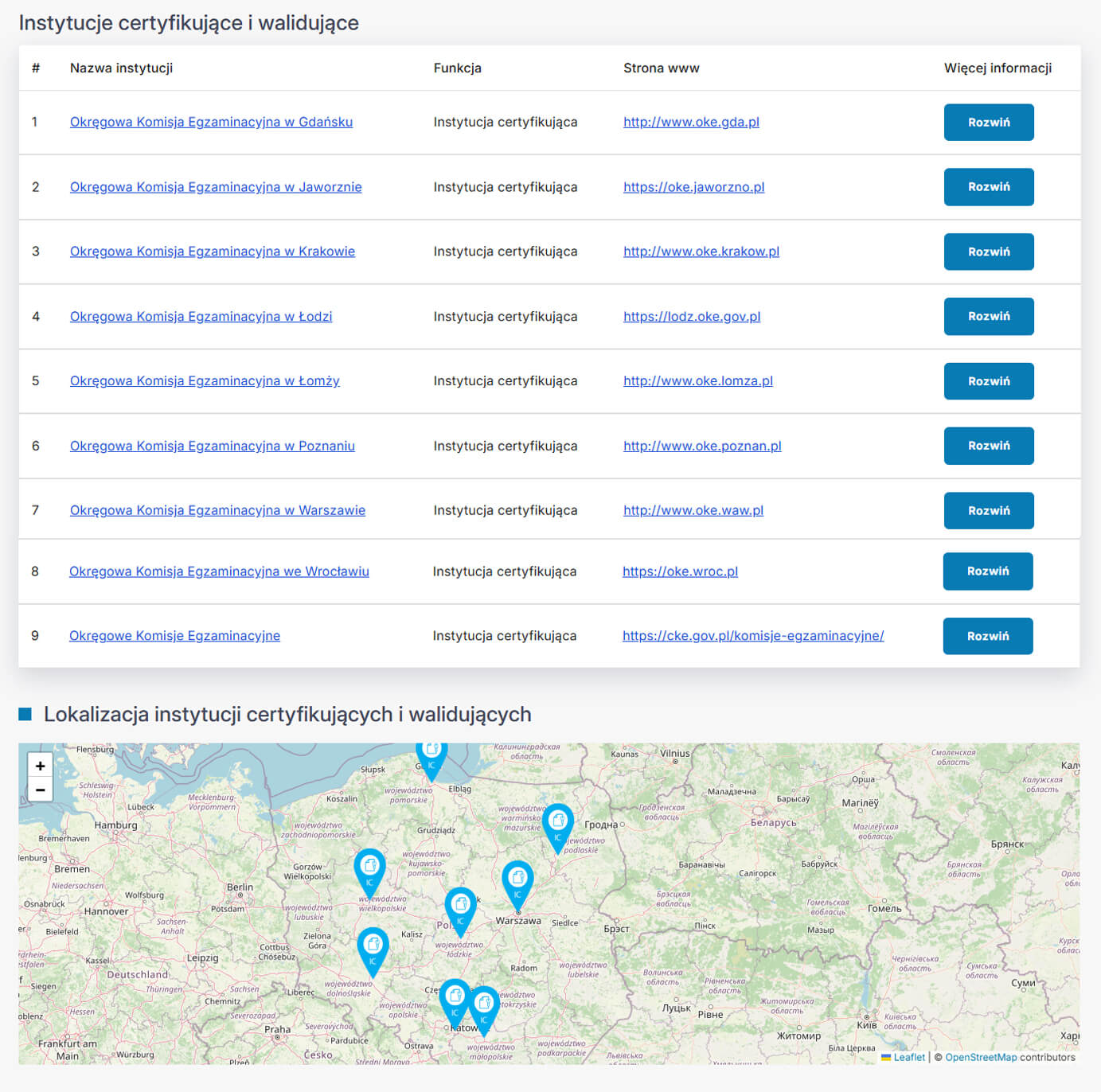The image size is (1101, 1092).
Task: Select the map marker in wielkopolskie region
Action: tap(369, 868)
